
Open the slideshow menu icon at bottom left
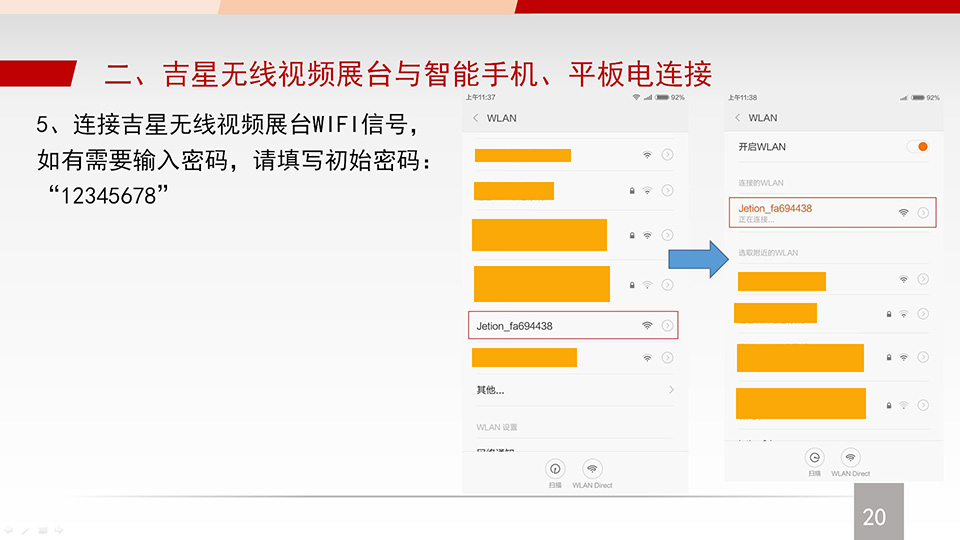(42, 529)
